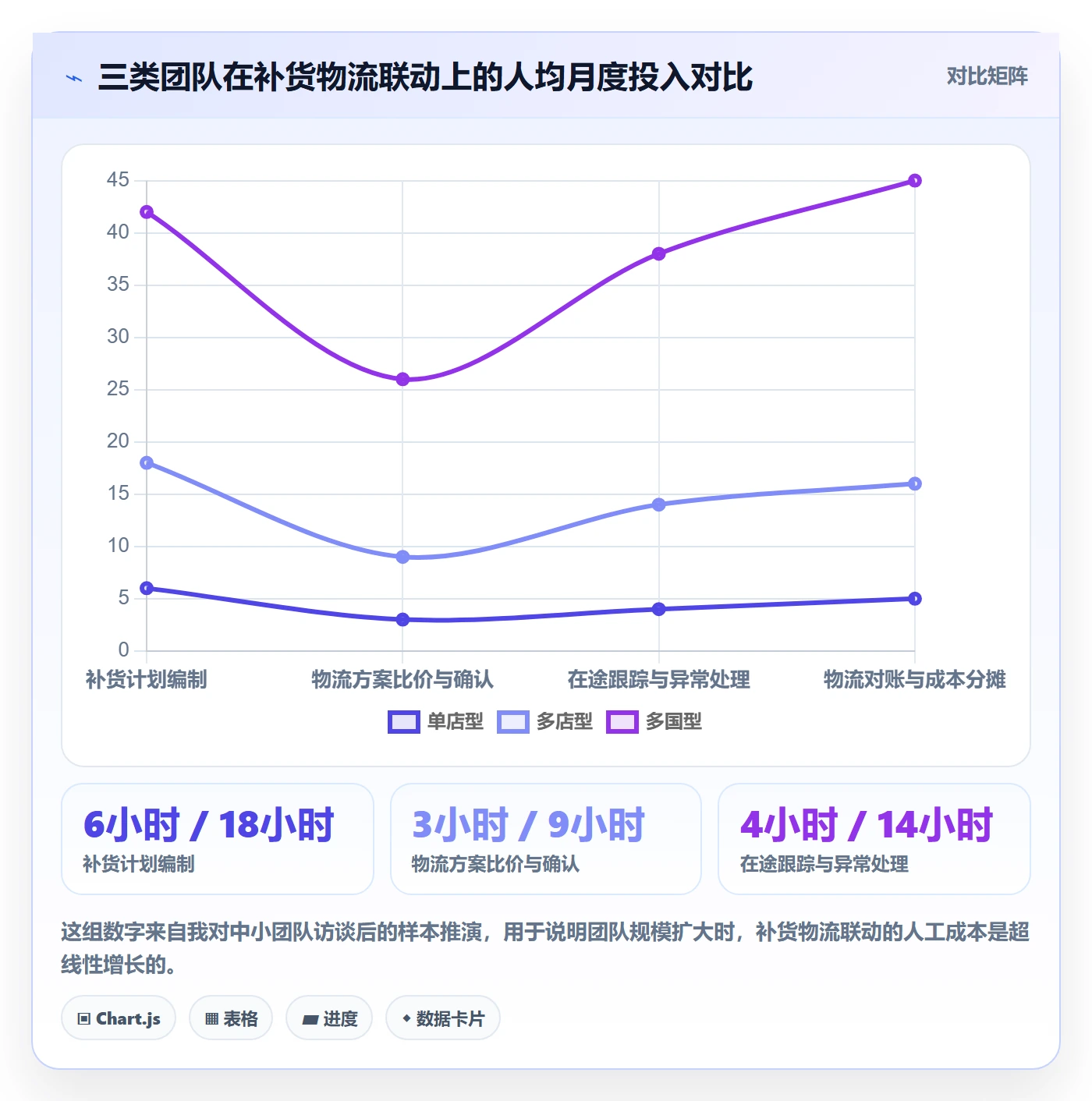Click the 单店型 data point at 物流对账与成本分摊
1092x1101 pixels.
915,599
